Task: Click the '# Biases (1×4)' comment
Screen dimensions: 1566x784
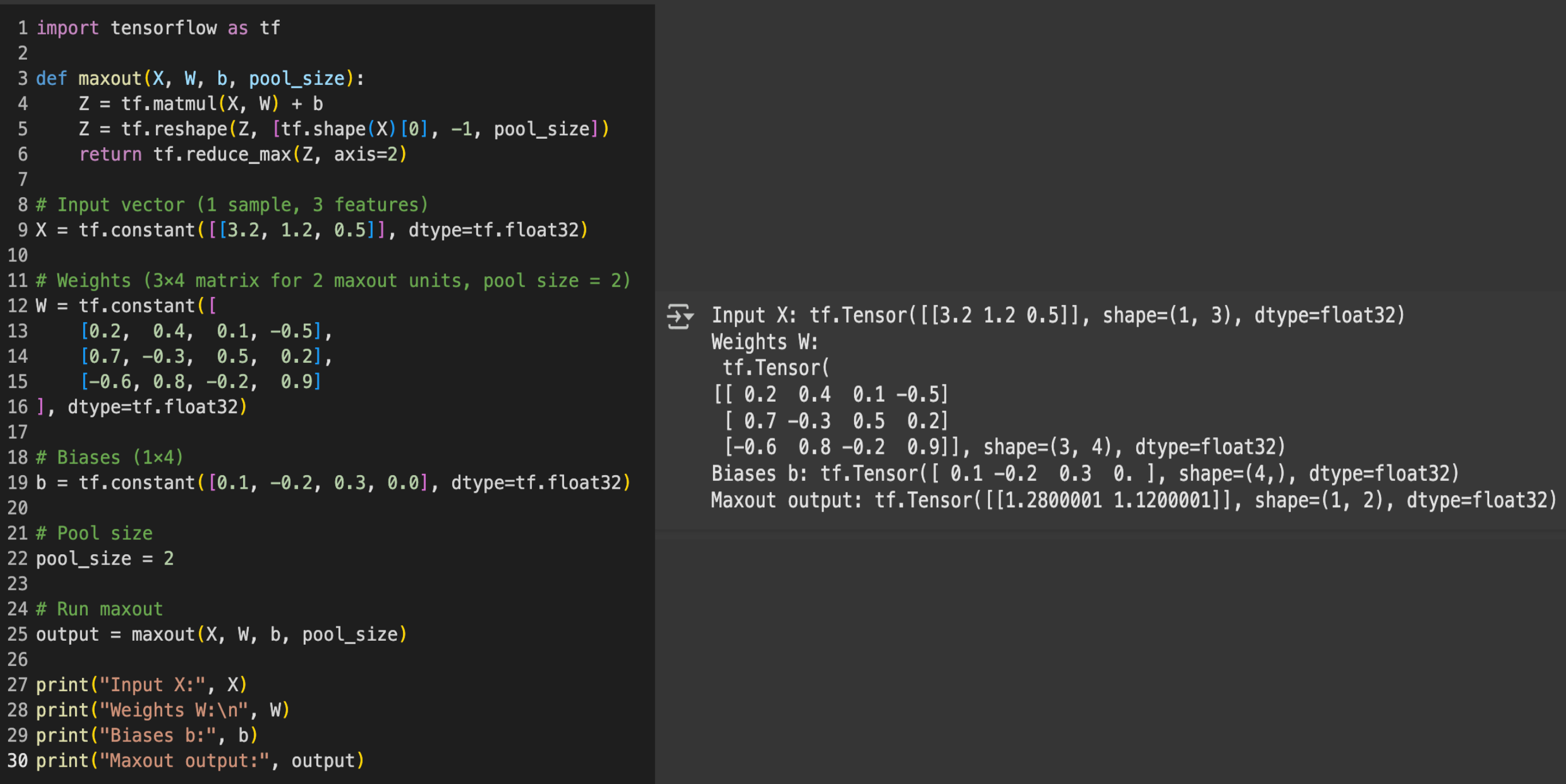Action: [x=109, y=458]
